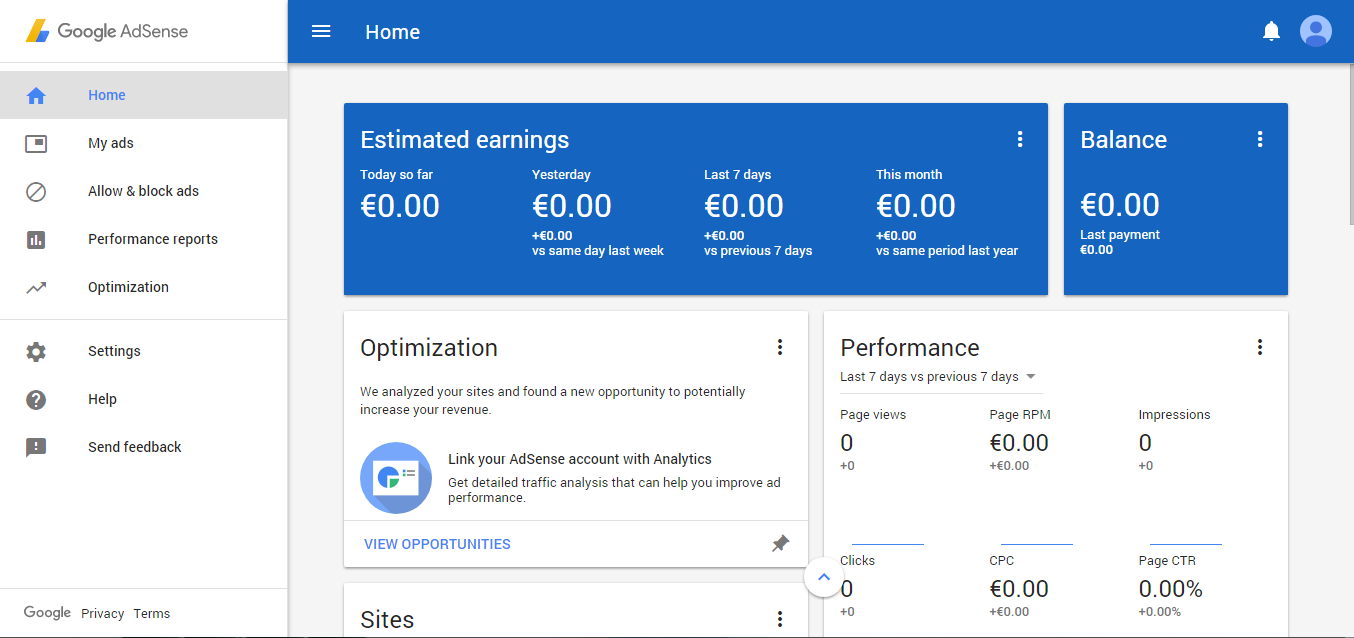Click the Settings gear icon
This screenshot has width=1354, height=638.
click(x=36, y=351)
